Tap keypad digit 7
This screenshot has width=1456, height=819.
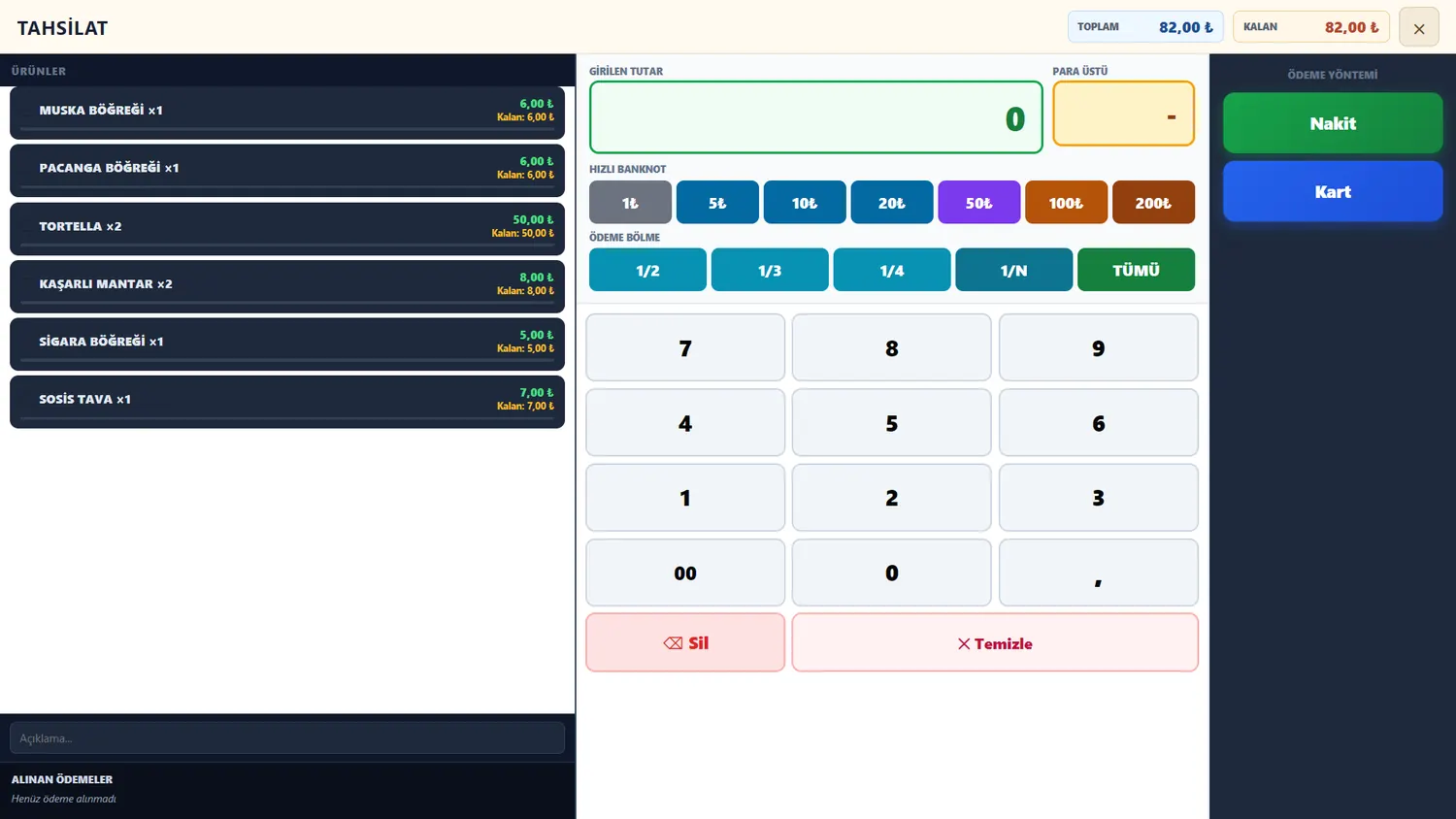point(685,347)
